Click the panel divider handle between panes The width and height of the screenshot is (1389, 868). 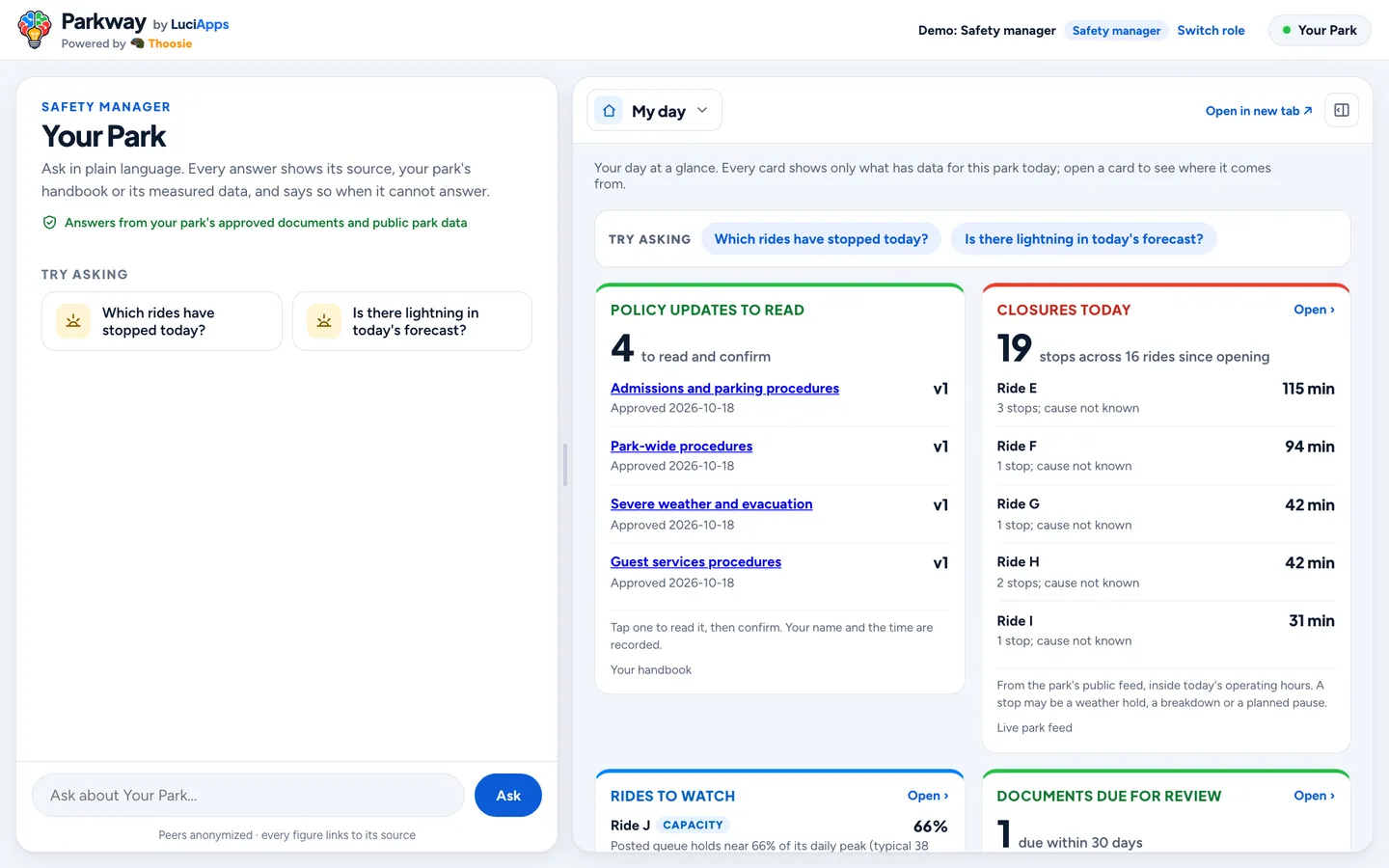click(565, 465)
